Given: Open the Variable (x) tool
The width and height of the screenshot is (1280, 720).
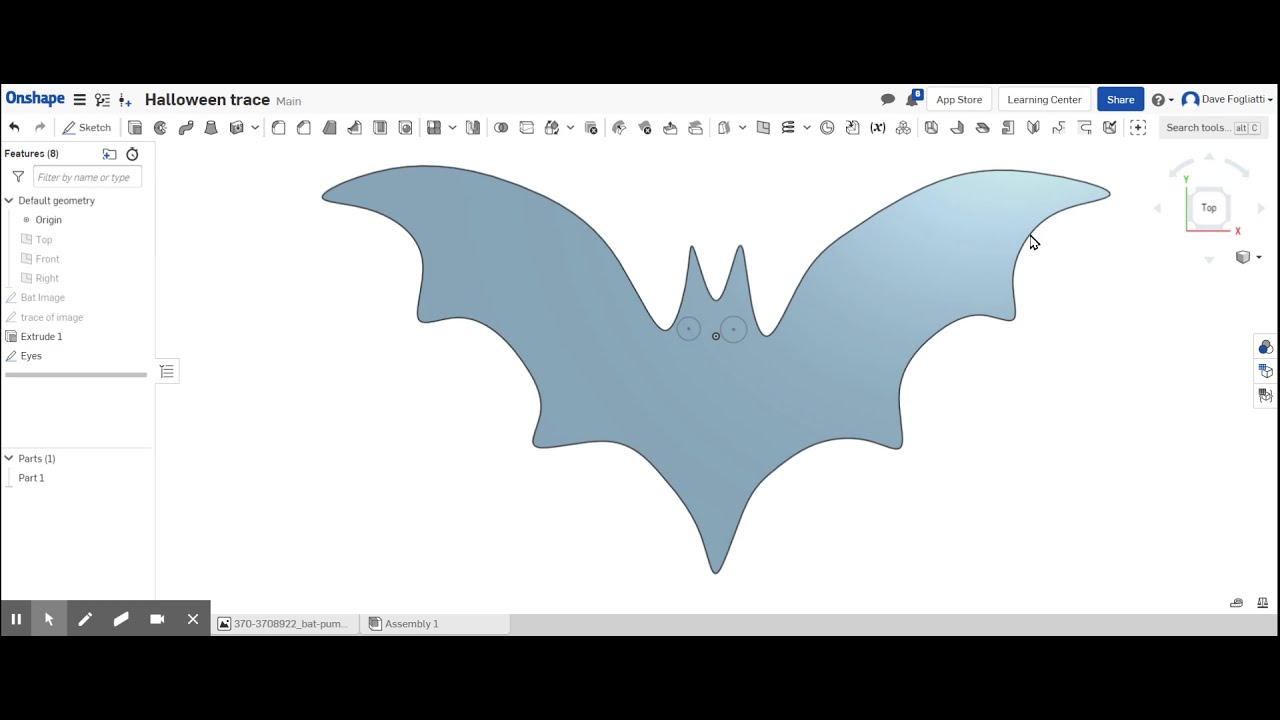Looking at the screenshot, I should coord(878,128).
